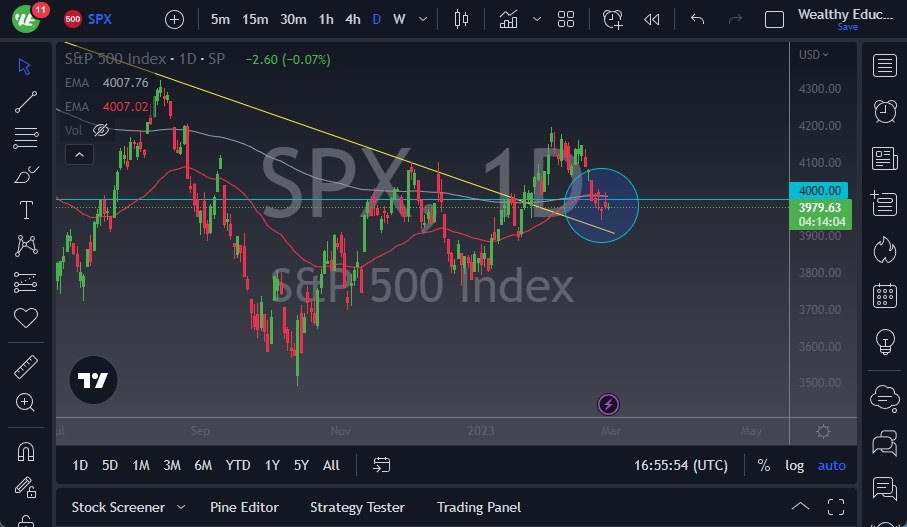Toggle percent scale on the price axis
The width and height of the screenshot is (907, 527).
[764, 465]
